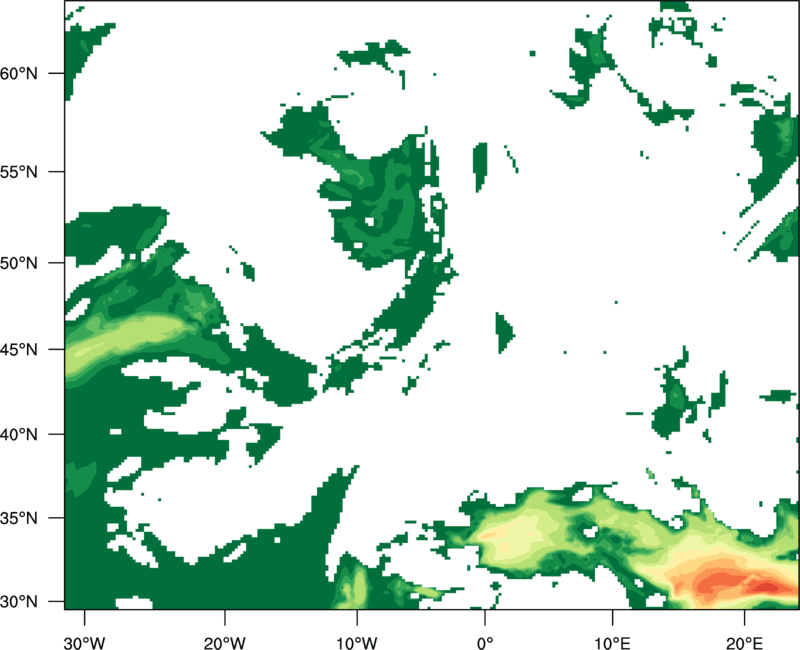Click the 40°N latitude label
Image resolution: width=800 pixels, height=650 pixels.
[x=19, y=435]
